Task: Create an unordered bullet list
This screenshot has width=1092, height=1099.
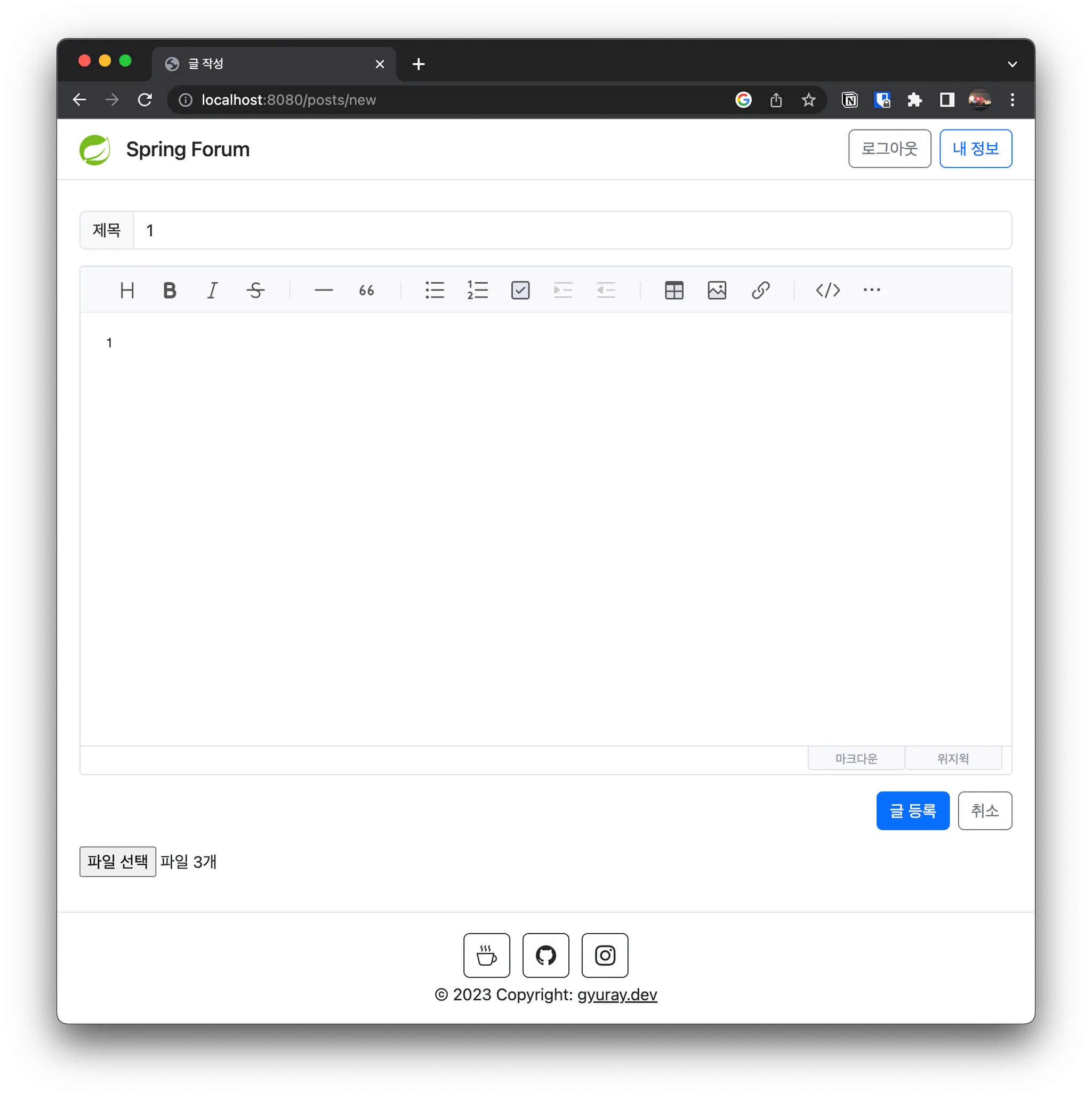Action: [435, 291]
